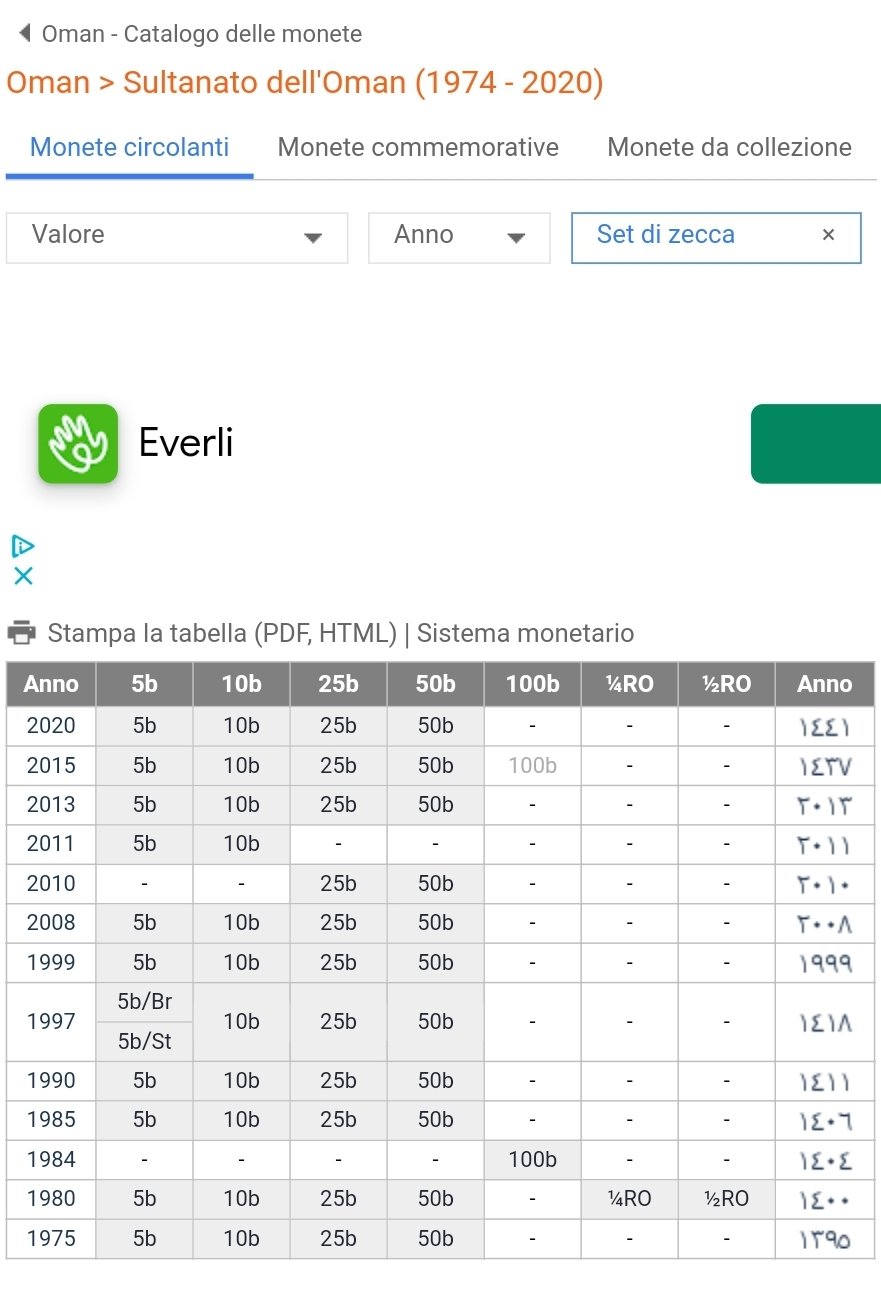This screenshot has width=881, height=1290.
Task: Switch to Monete commemorative tab
Action: [418, 148]
